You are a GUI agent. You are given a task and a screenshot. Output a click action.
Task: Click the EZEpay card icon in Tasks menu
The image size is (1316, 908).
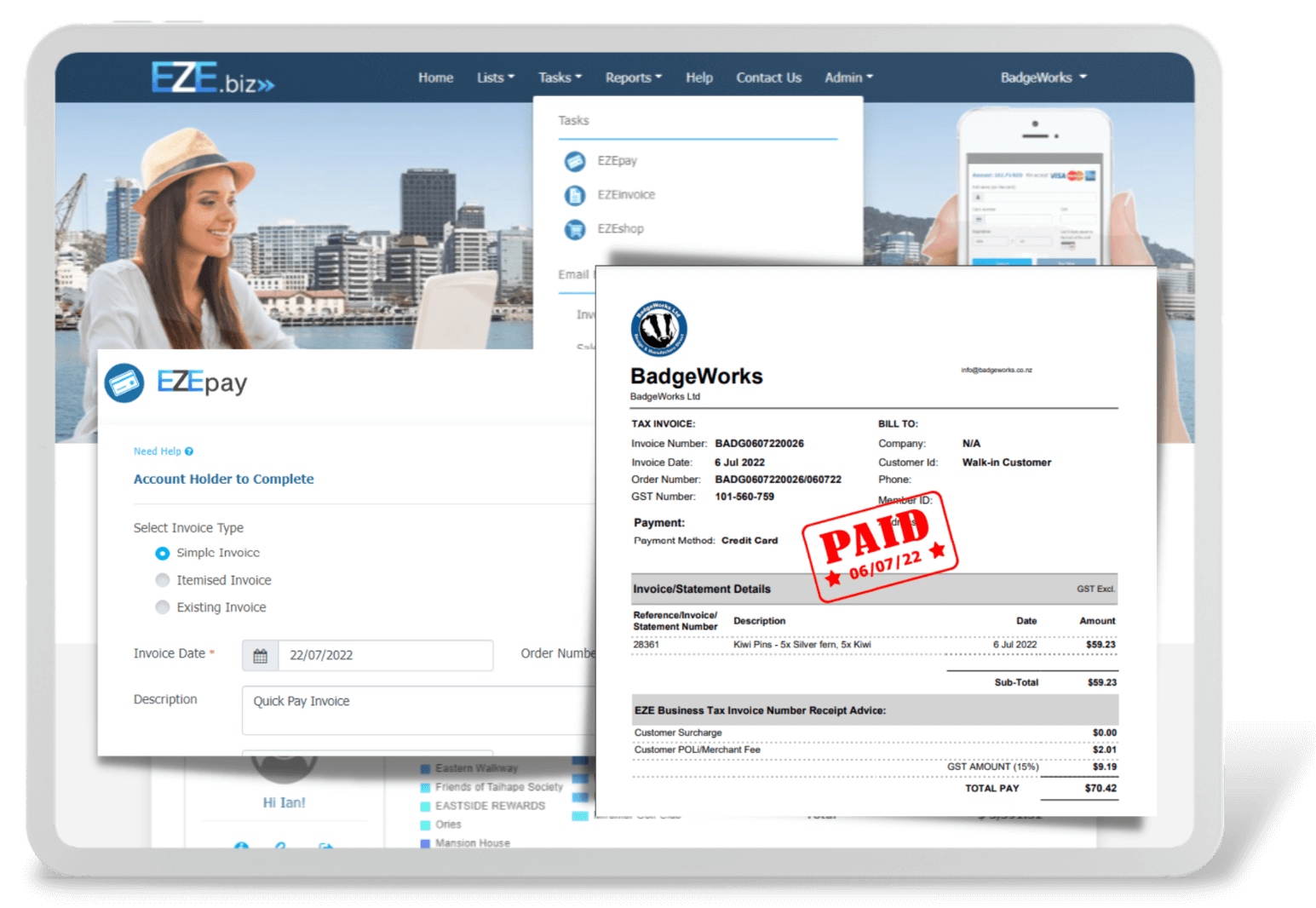575,161
